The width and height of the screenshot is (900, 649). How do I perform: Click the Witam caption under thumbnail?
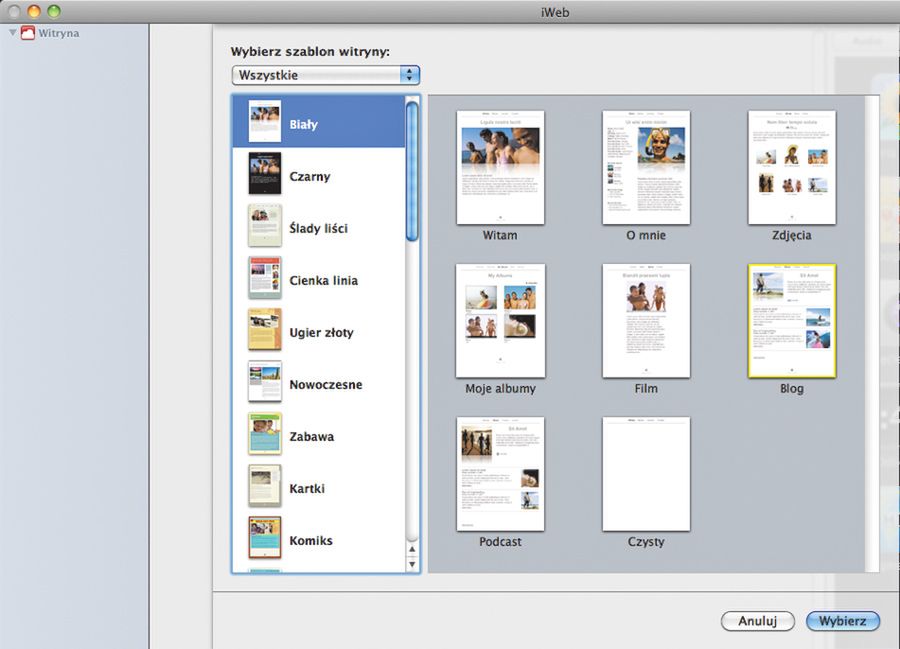coord(500,235)
